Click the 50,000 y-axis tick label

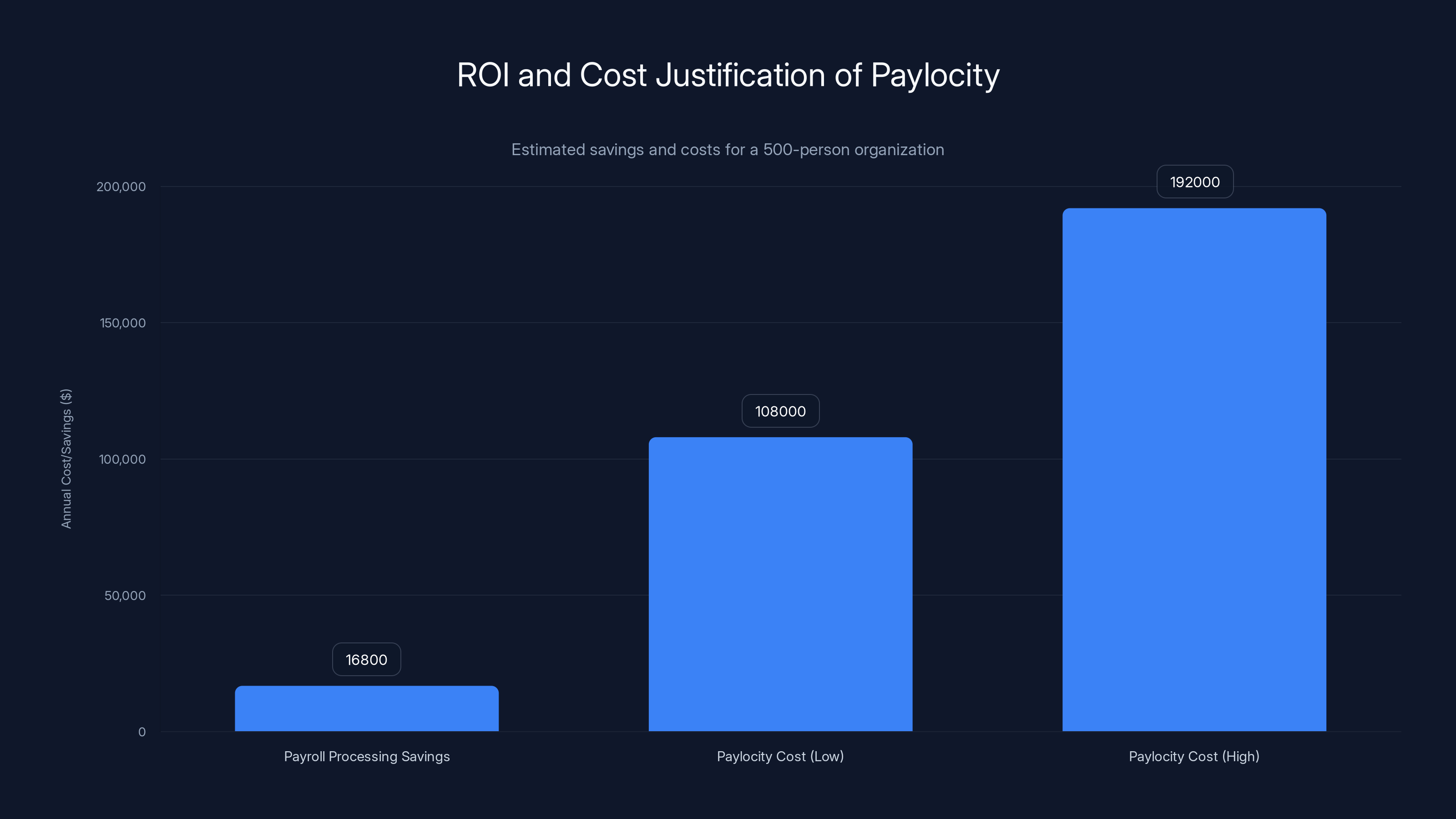125,595
